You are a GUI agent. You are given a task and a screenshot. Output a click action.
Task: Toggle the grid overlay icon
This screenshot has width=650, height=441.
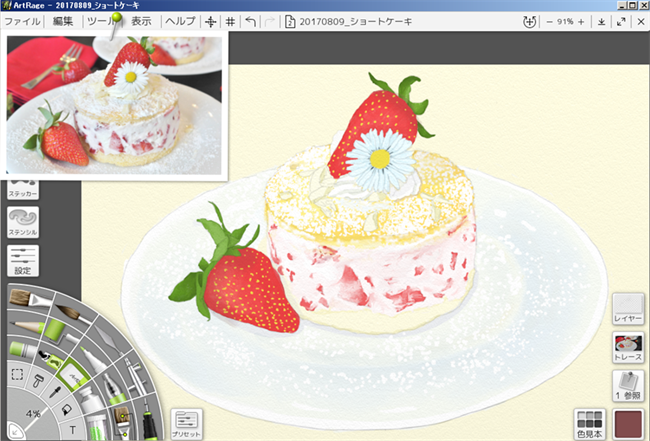click(x=230, y=22)
